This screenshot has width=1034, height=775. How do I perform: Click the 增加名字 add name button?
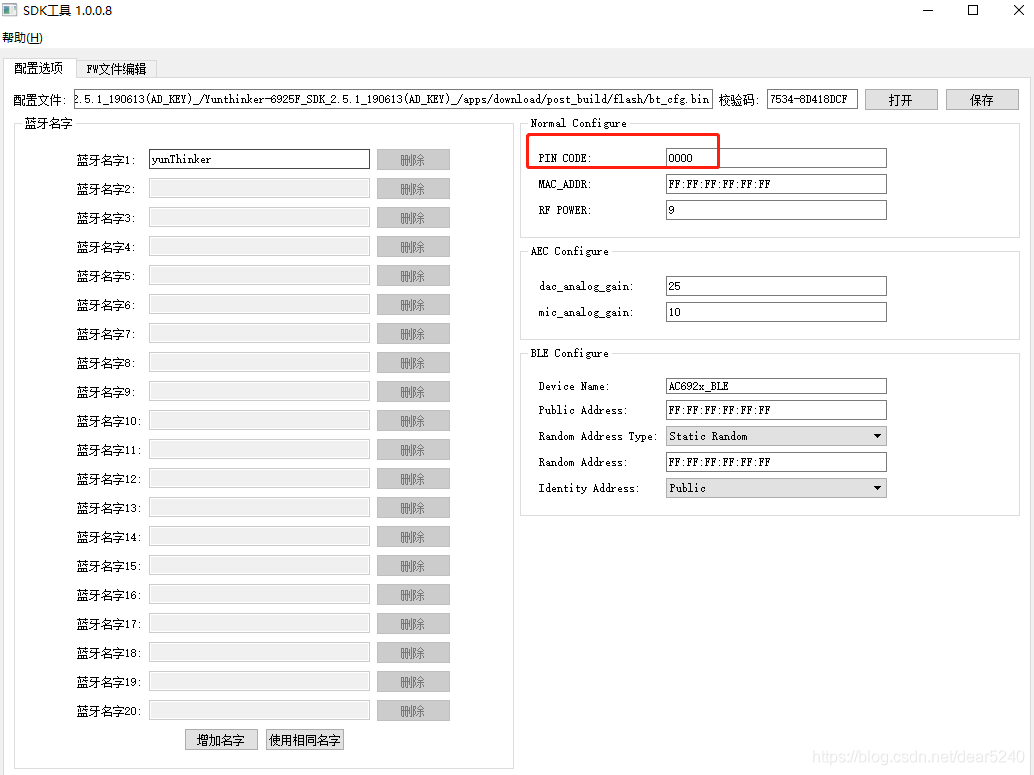coord(221,740)
